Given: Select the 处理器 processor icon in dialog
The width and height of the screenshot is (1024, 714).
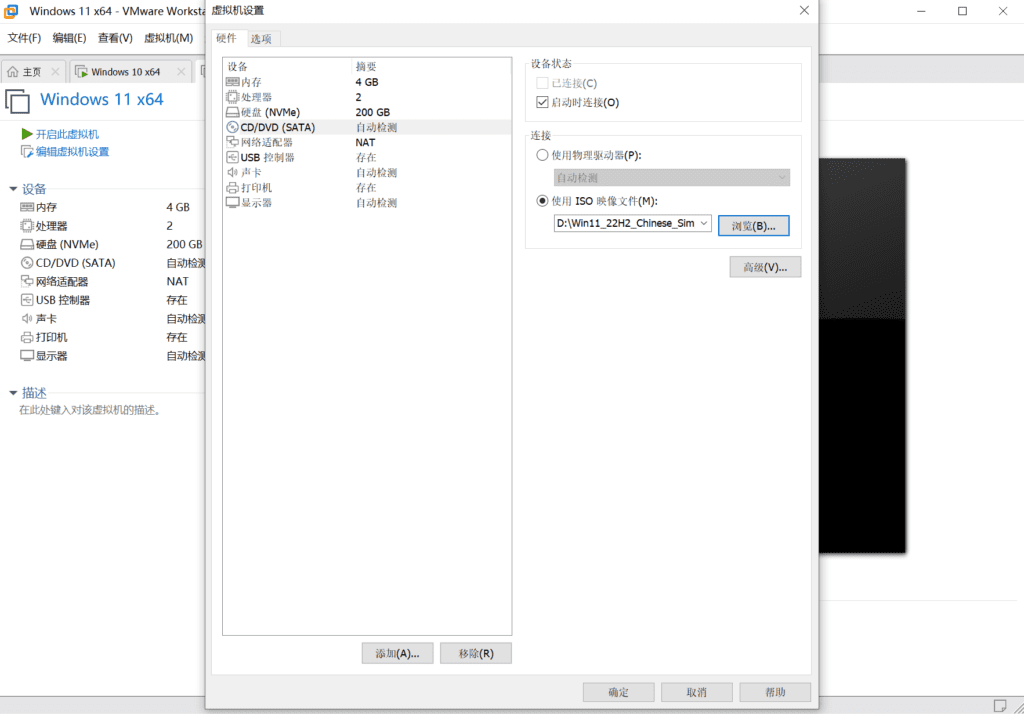Looking at the screenshot, I should (232, 97).
